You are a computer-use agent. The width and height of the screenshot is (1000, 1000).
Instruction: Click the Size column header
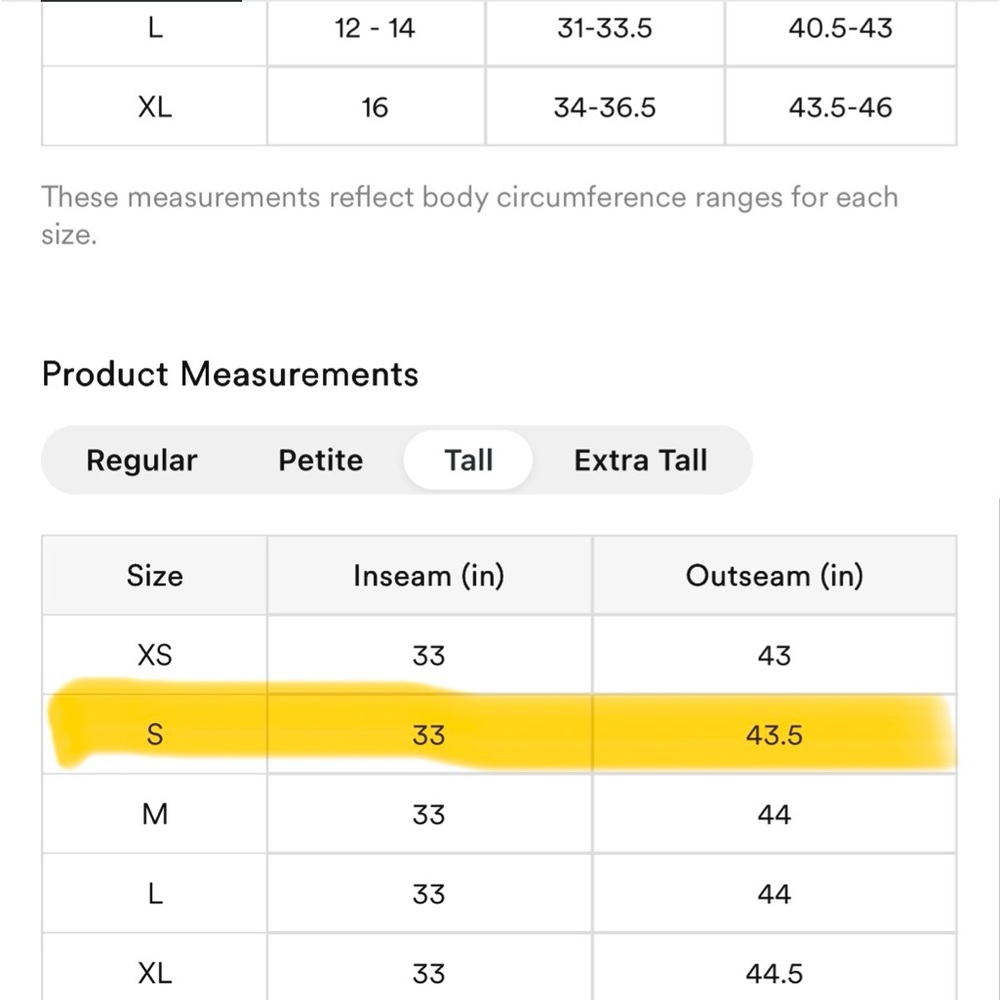click(154, 575)
